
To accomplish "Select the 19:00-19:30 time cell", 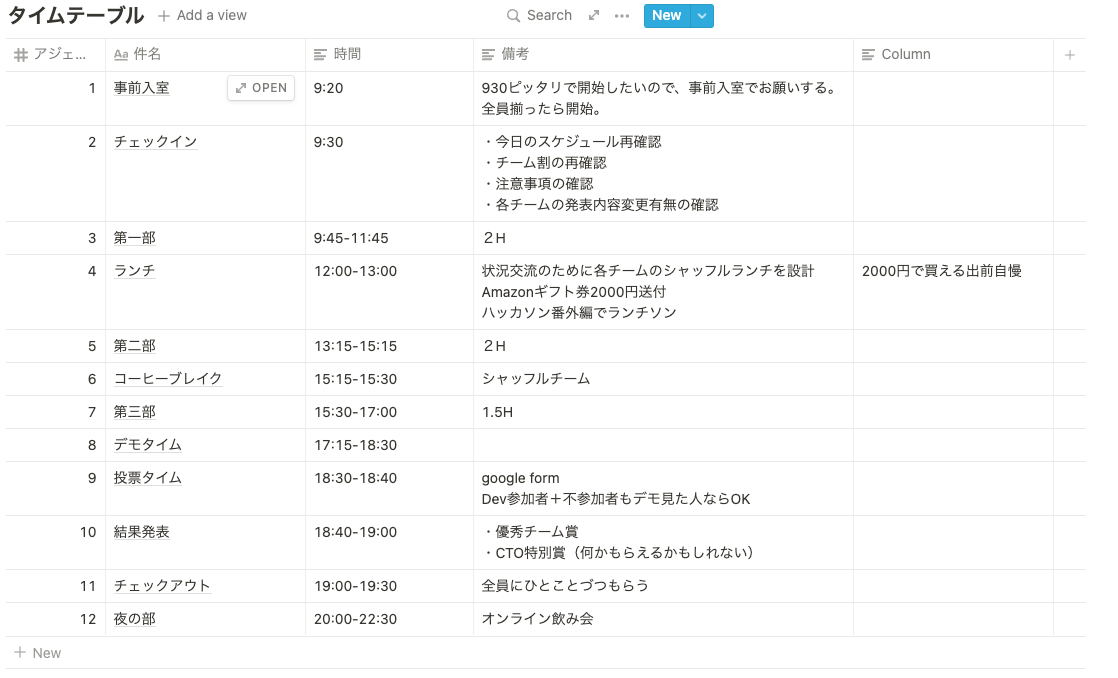I will [x=389, y=586].
